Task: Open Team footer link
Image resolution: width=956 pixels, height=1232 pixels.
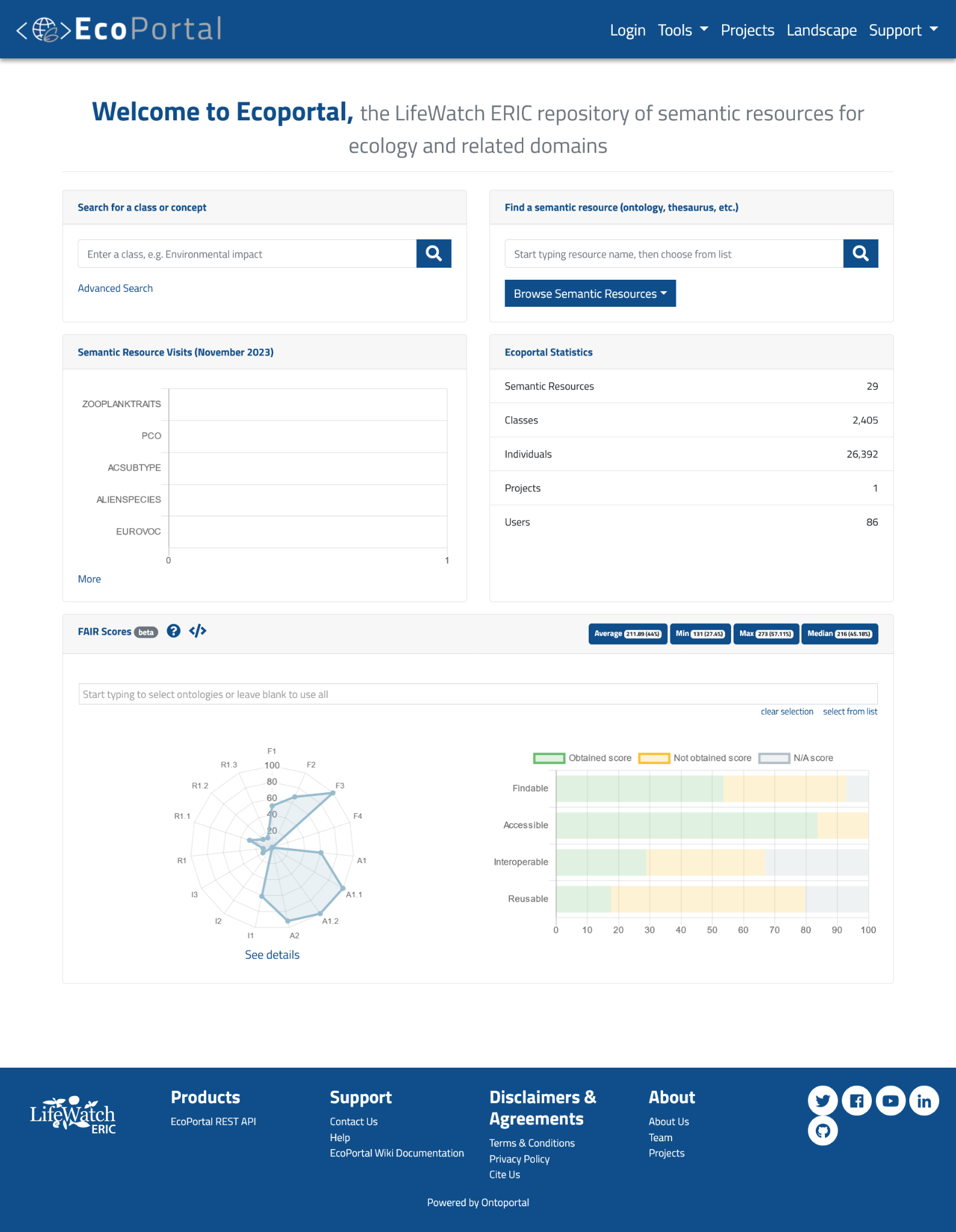Action: click(x=661, y=1138)
